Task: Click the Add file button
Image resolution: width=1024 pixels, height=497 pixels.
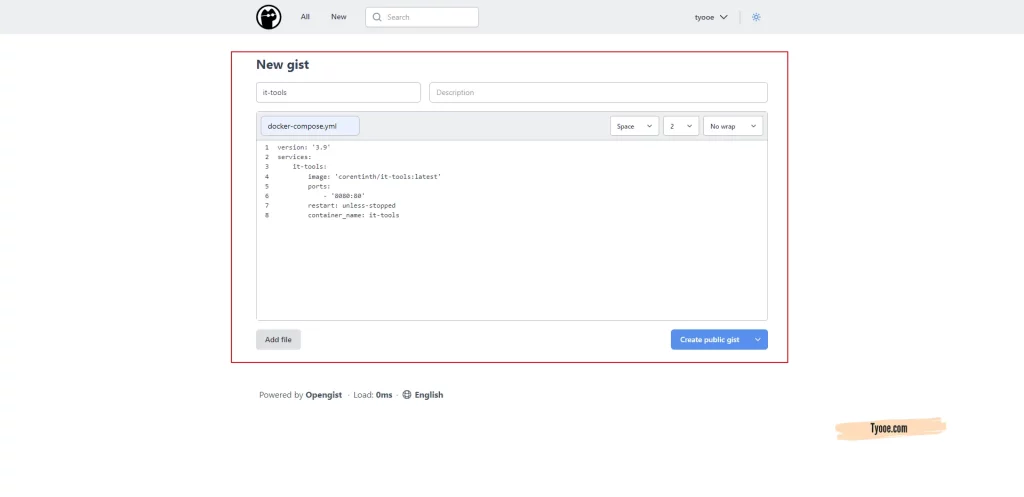Action: (278, 340)
